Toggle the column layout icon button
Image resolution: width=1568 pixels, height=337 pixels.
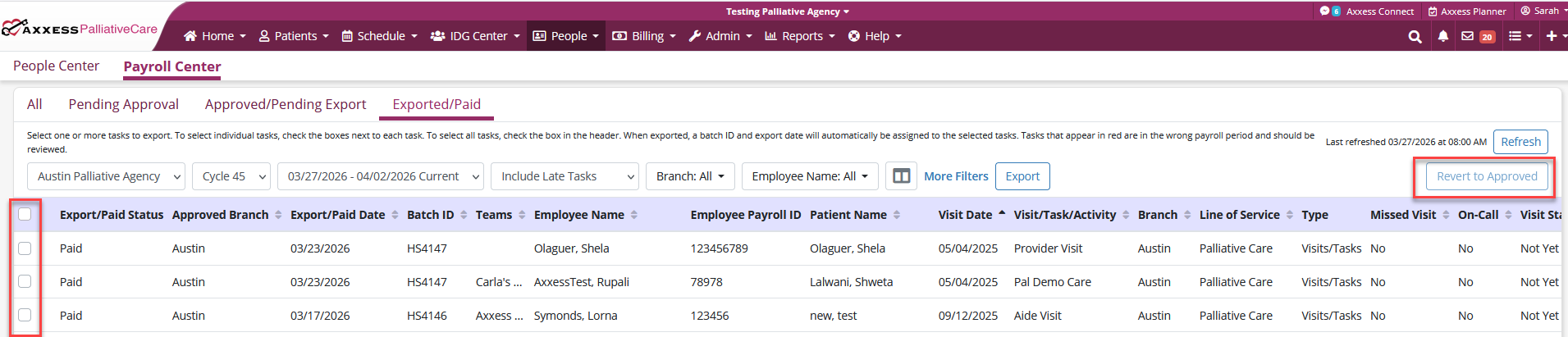coord(901,176)
